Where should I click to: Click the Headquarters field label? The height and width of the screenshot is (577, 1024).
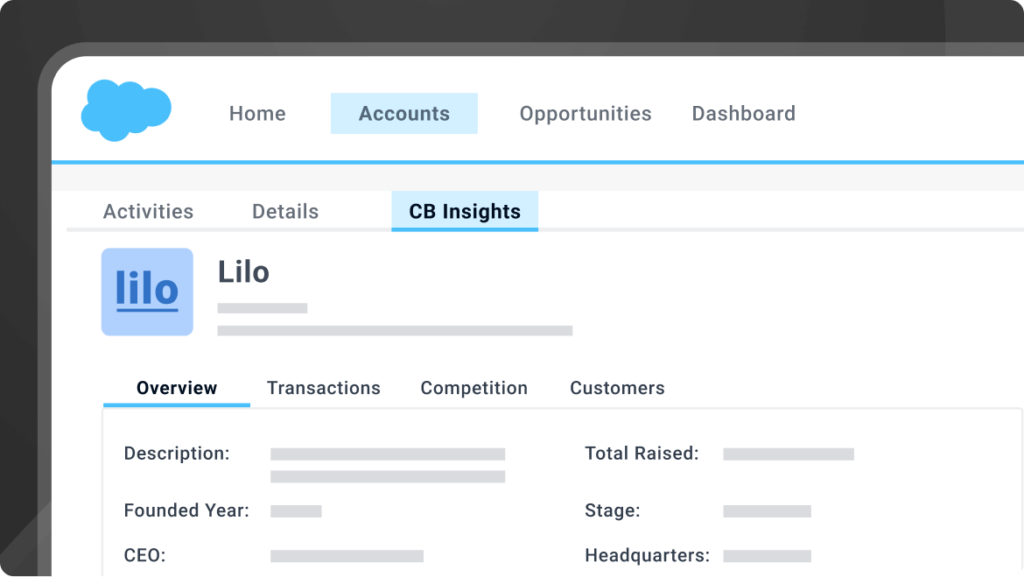click(647, 555)
